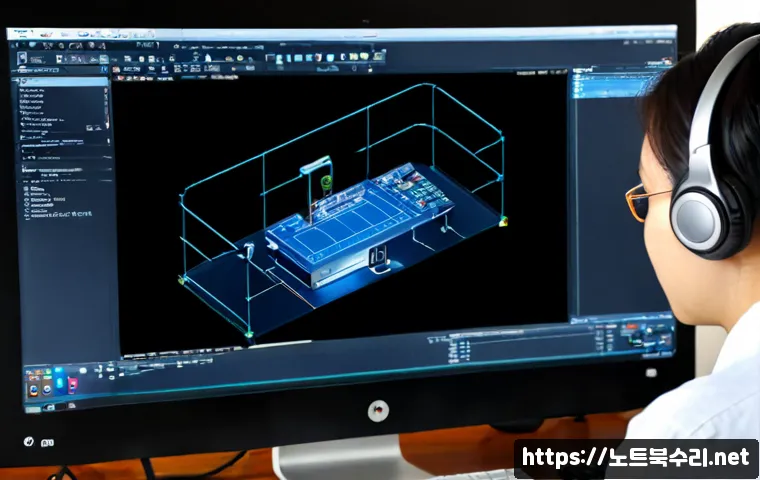Viewport: 760px width, 480px height.
Task: Click the green circular gizmo above the 3D model
Action: (327, 182)
